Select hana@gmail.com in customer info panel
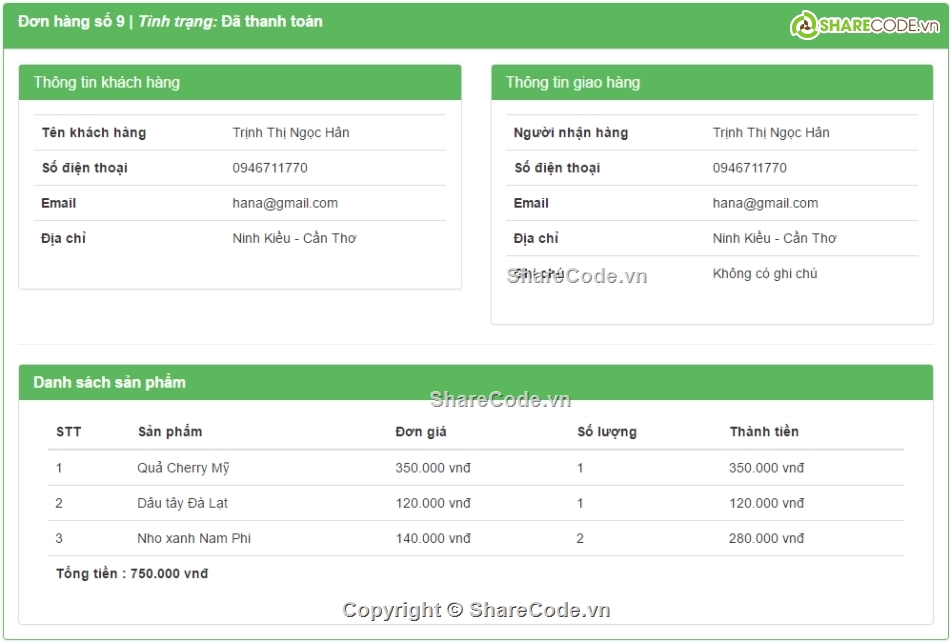 tap(285, 203)
